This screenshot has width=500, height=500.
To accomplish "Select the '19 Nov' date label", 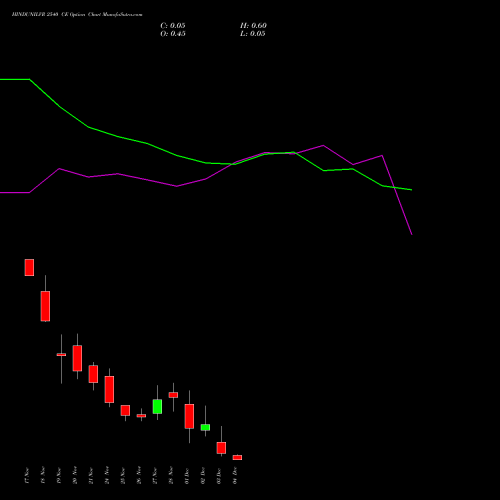I will 59,476.
